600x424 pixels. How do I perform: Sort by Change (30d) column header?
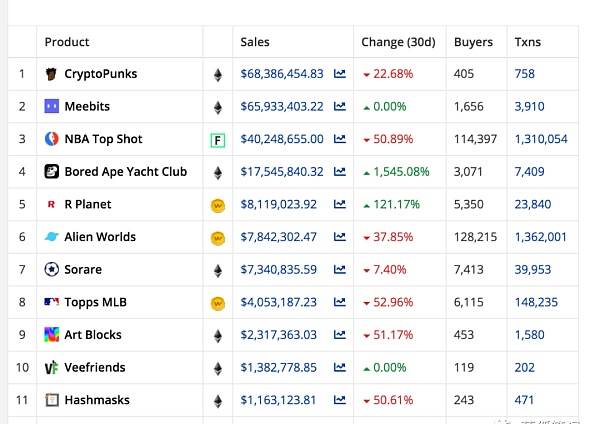(x=398, y=42)
